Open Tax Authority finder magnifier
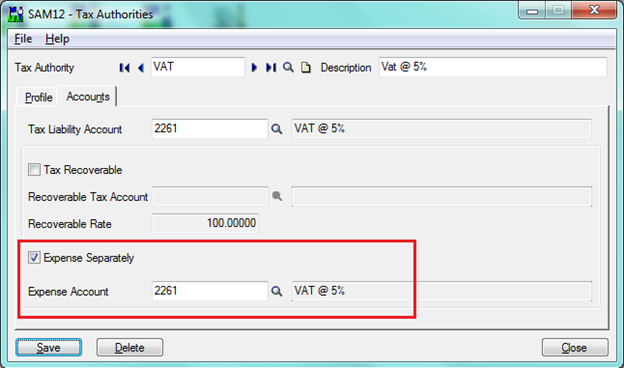Screen dimensions: 624x368 (x=288, y=68)
